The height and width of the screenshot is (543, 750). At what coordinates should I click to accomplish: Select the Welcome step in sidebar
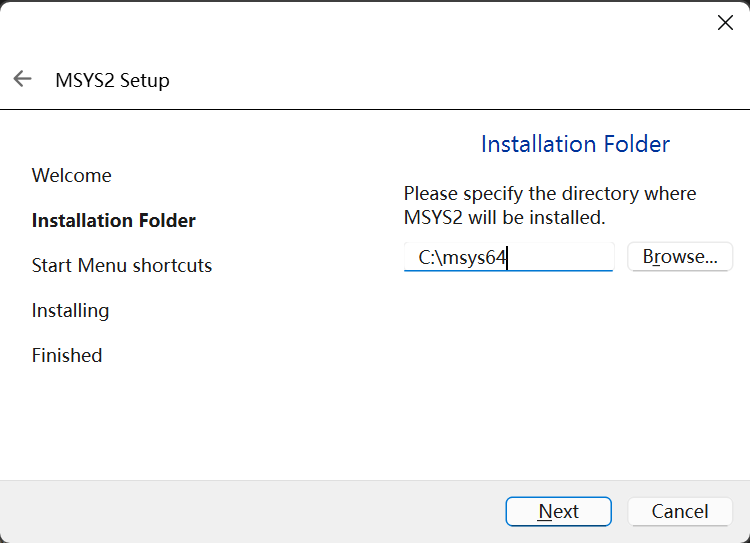(72, 175)
